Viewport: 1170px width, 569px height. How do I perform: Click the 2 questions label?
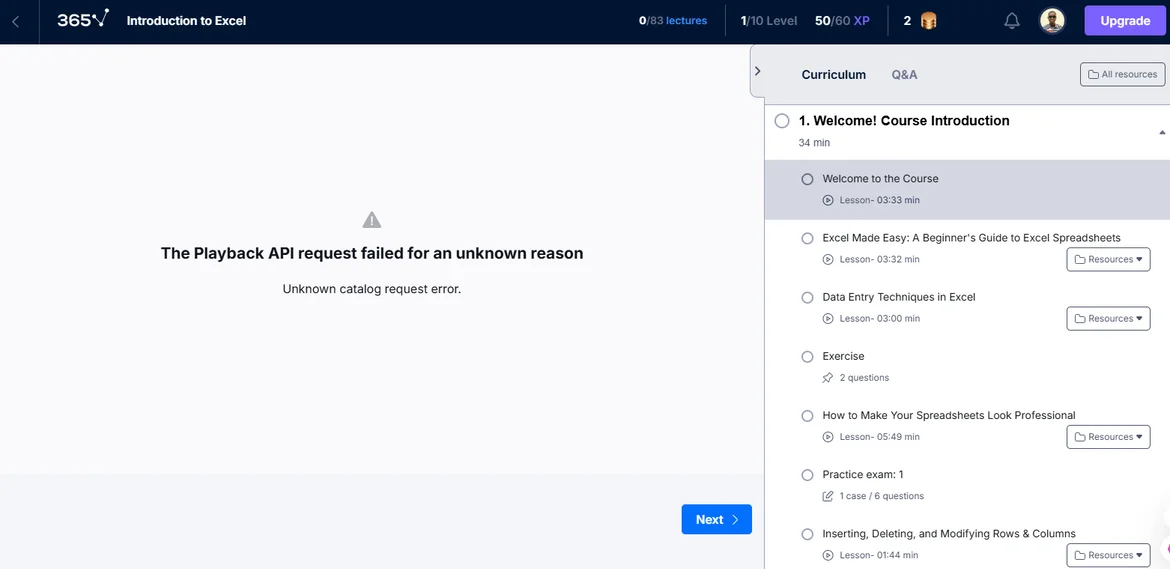[x=864, y=377]
